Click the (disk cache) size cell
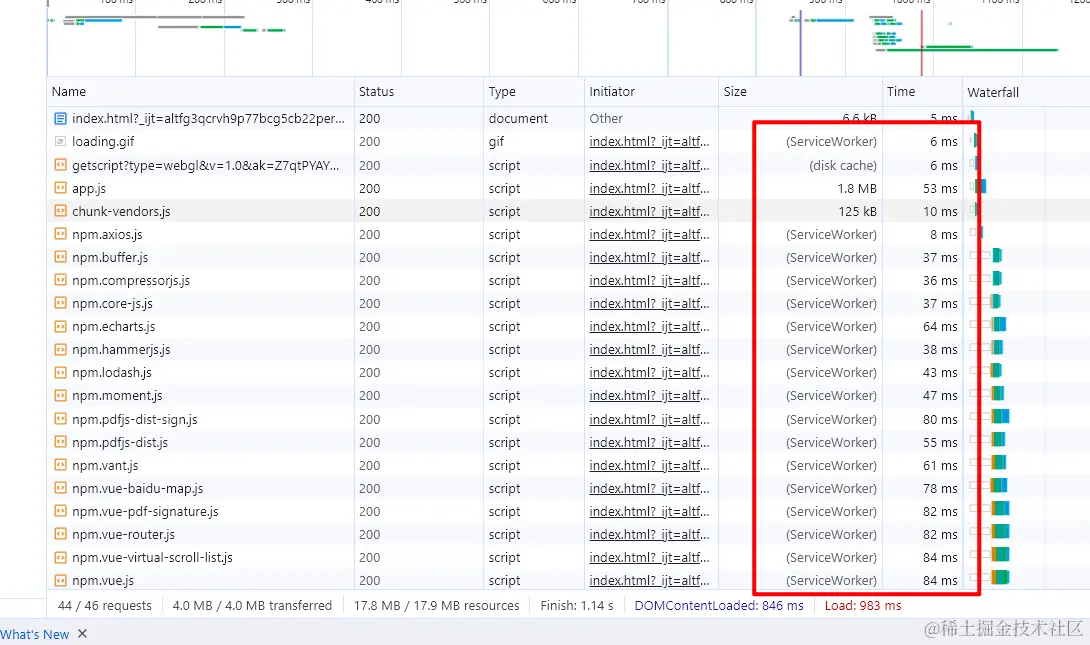Viewport: 1090px width, 645px height. (x=843, y=165)
